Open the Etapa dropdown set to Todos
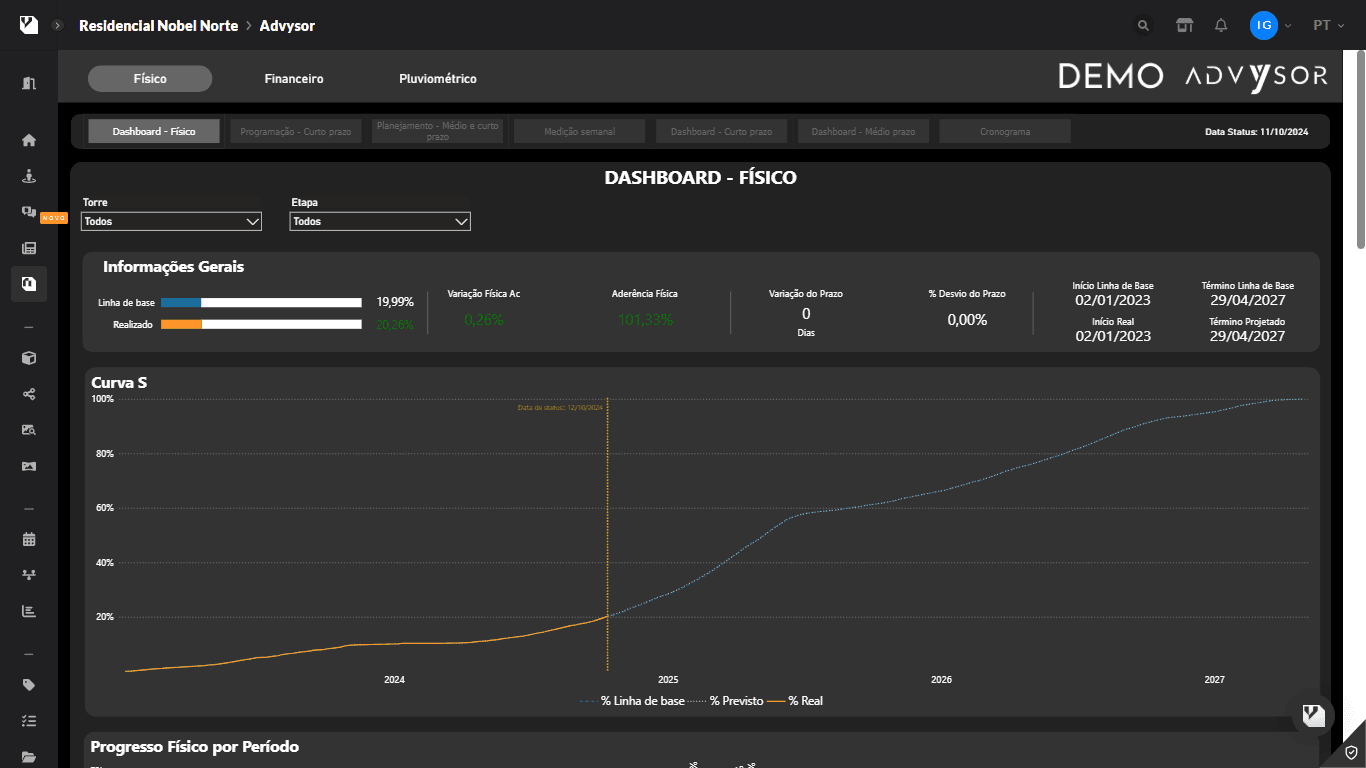The width and height of the screenshot is (1366, 768). click(379, 221)
